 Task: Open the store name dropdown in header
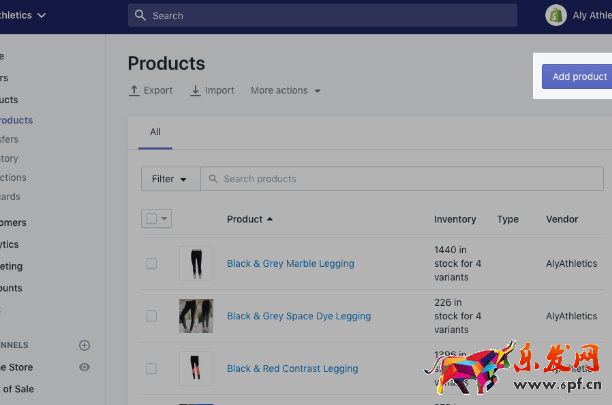(x=22, y=15)
